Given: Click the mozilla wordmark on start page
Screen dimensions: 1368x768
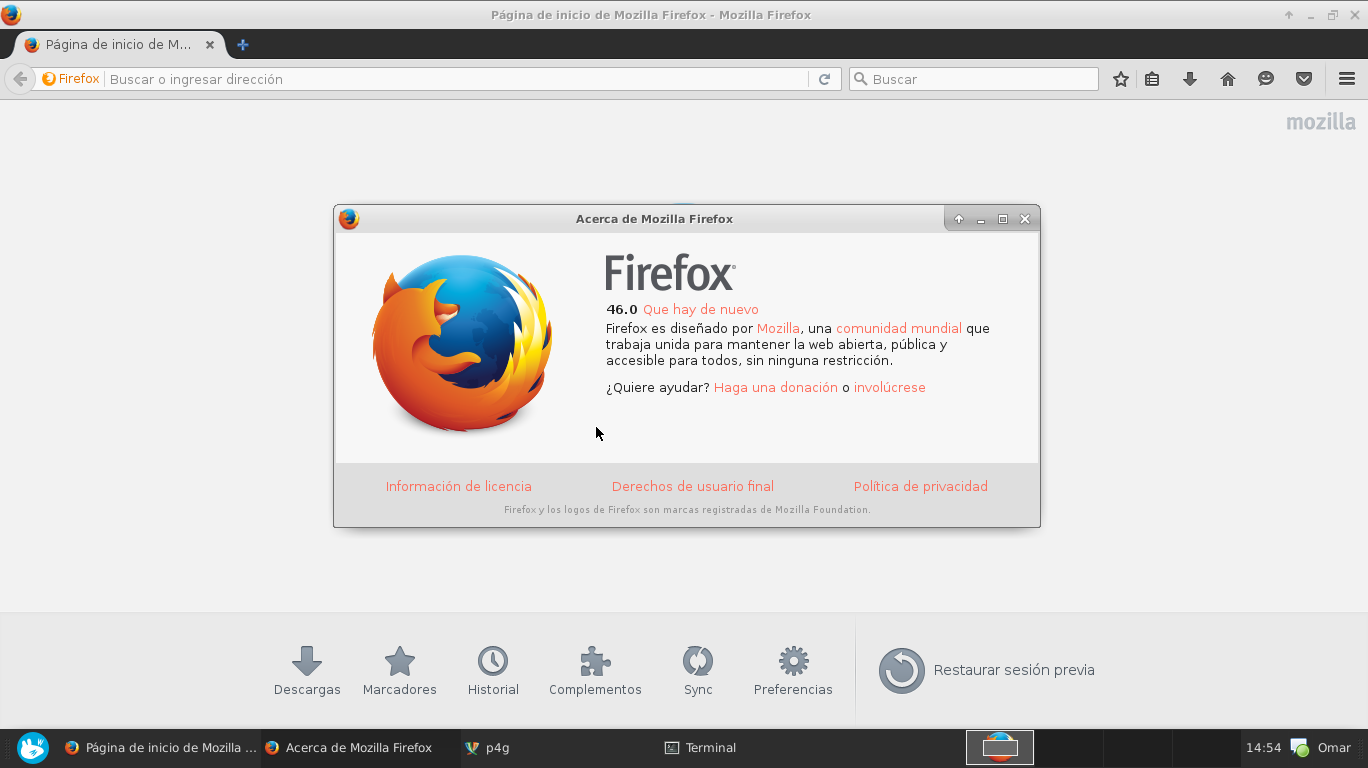Looking at the screenshot, I should (x=1321, y=123).
